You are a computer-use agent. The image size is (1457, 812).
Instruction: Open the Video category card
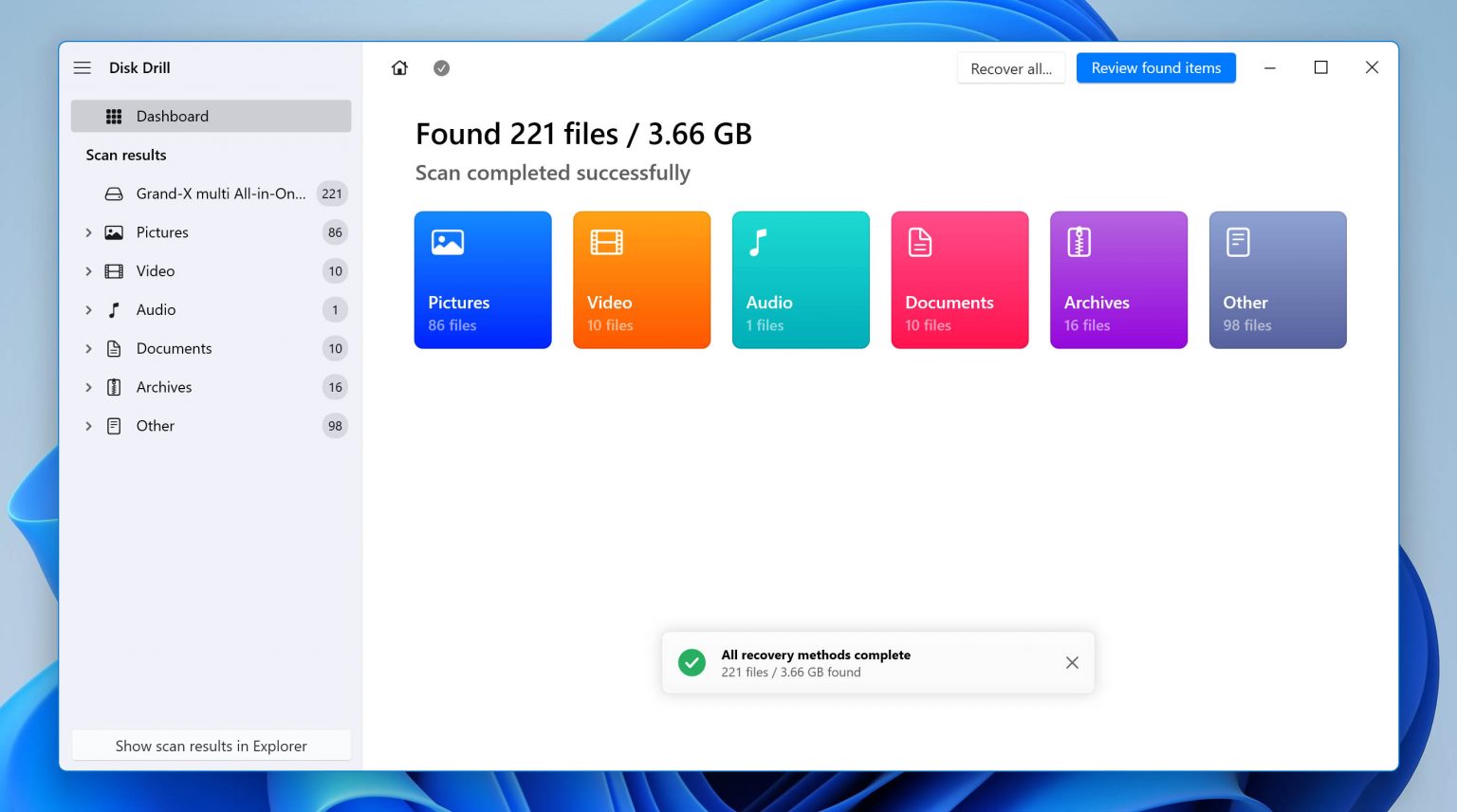[x=641, y=280]
